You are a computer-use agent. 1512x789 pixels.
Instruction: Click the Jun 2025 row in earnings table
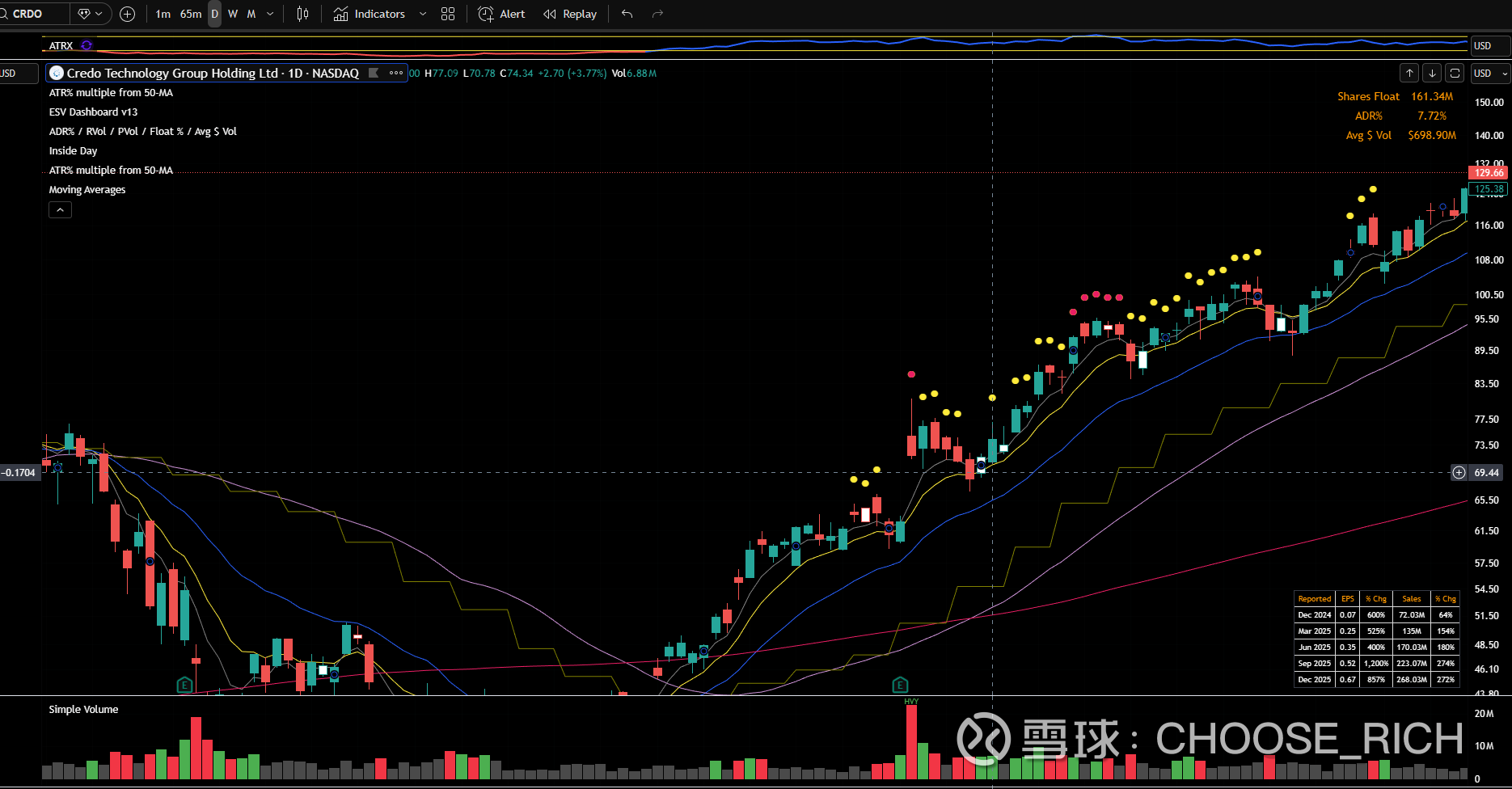pos(1377,647)
